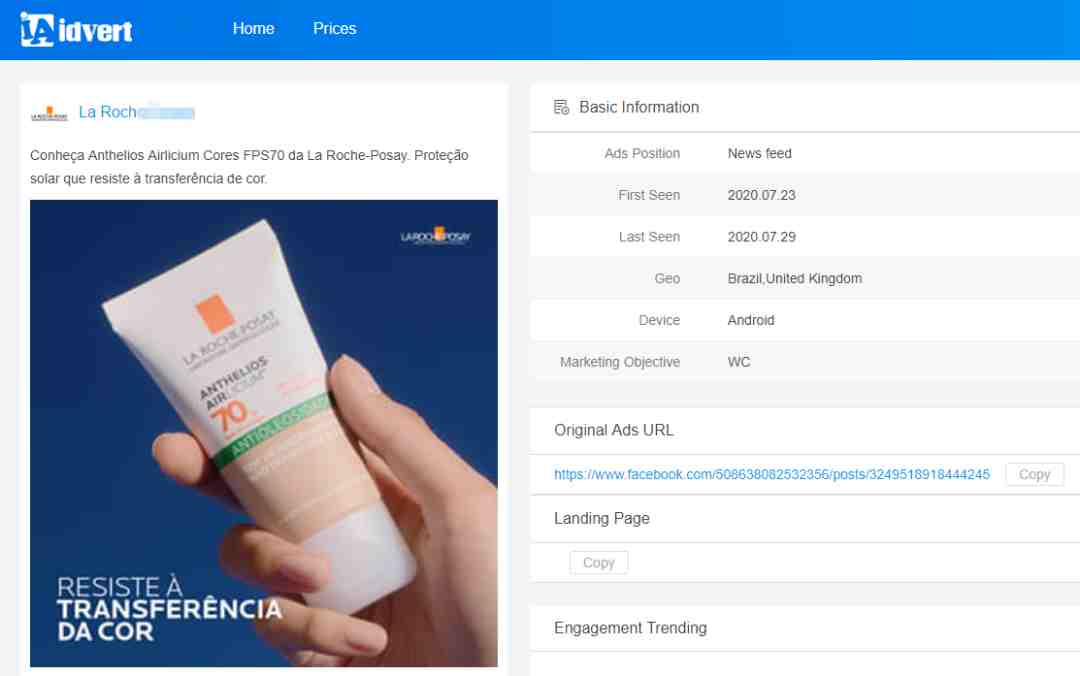Viewport: 1080px width, 676px height.
Task: Click the 'News feed' ads position value
Action: point(759,153)
